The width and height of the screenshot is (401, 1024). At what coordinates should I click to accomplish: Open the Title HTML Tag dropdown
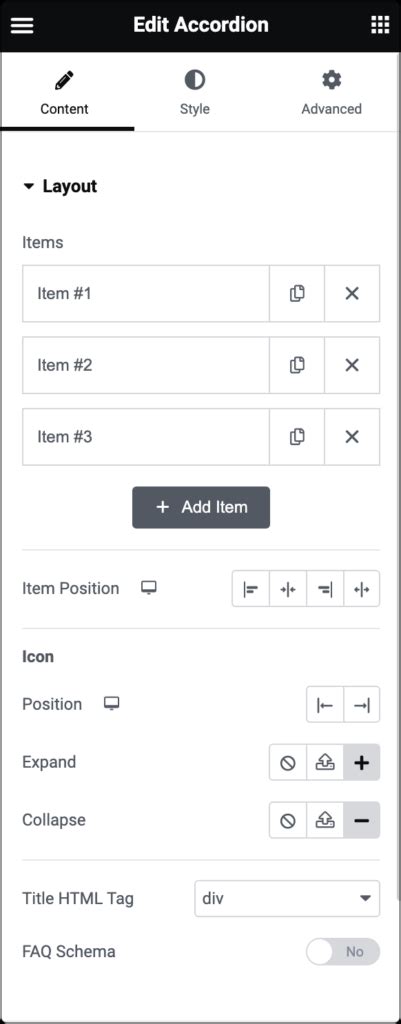click(x=287, y=899)
